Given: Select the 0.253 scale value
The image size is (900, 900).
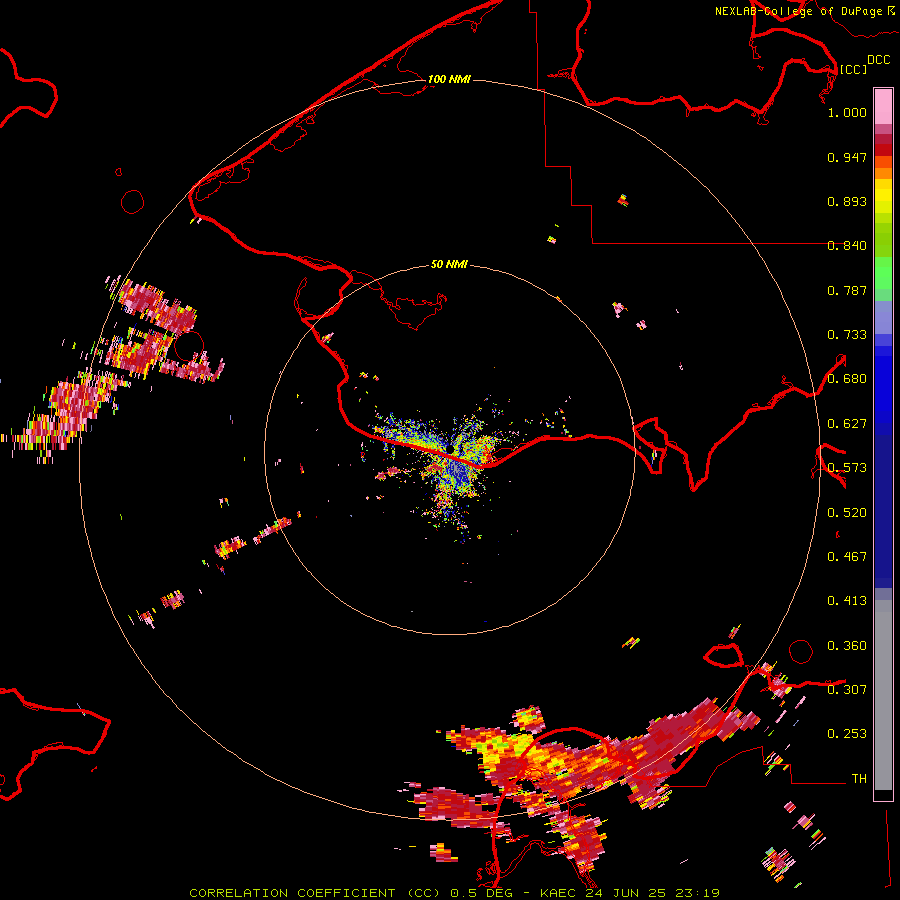Looking at the screenshot, I should [x=847, y=734].
